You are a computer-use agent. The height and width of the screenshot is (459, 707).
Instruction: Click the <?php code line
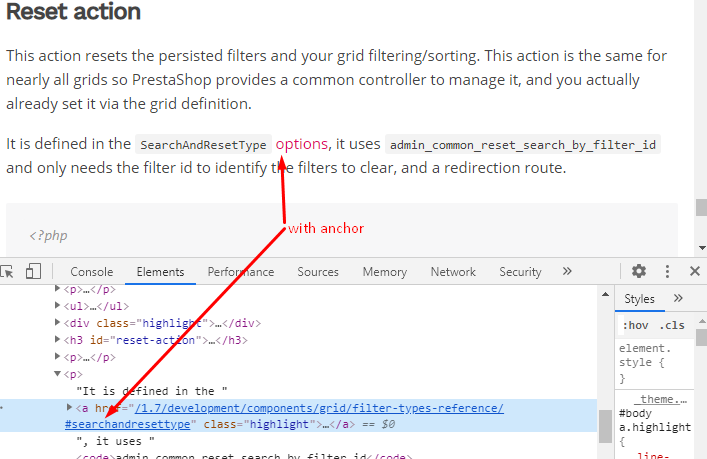point(49,235)
